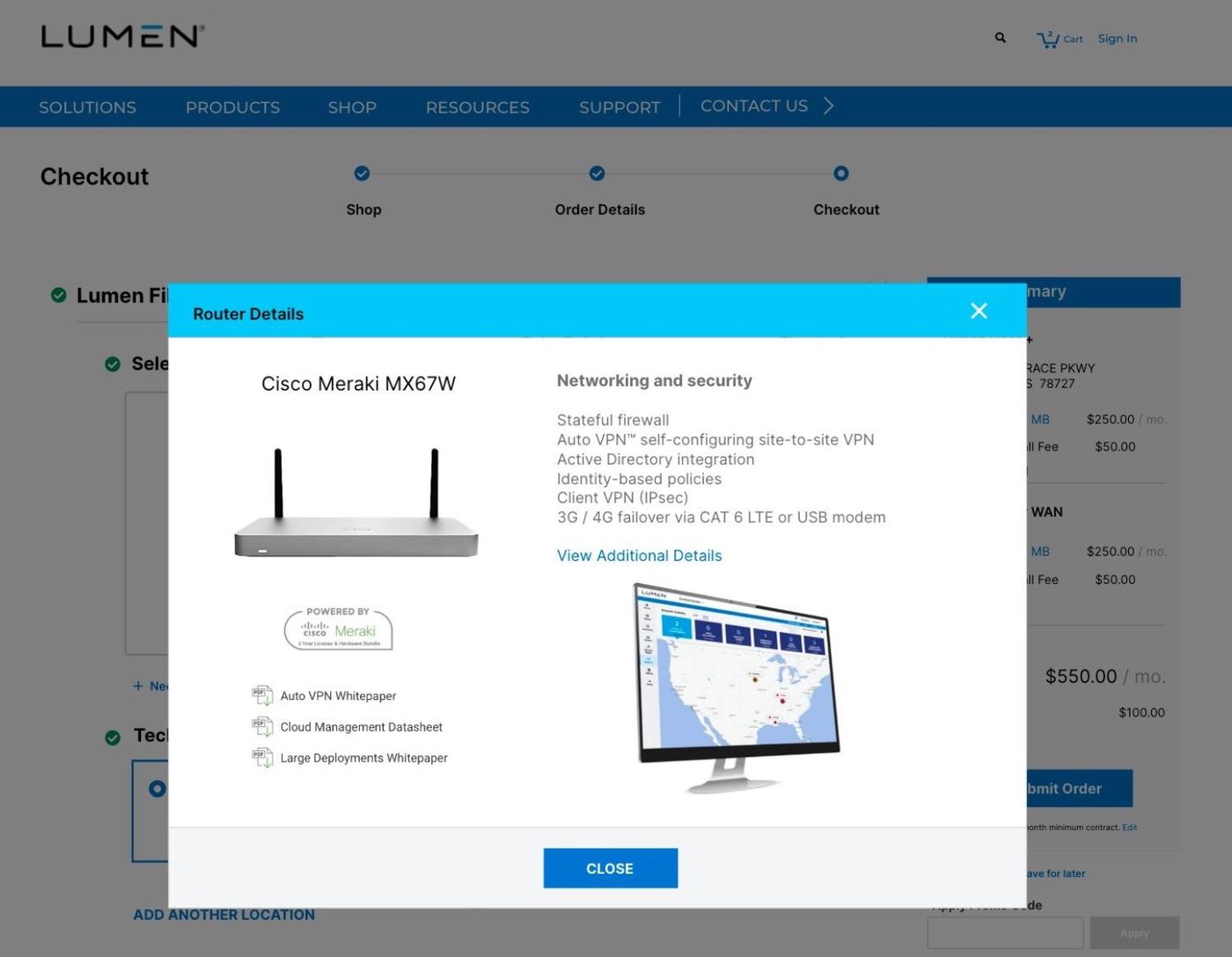The image size is (1232, 957).
Task: Open the SOLUTIONS menu
Action: tap(87, 107)
